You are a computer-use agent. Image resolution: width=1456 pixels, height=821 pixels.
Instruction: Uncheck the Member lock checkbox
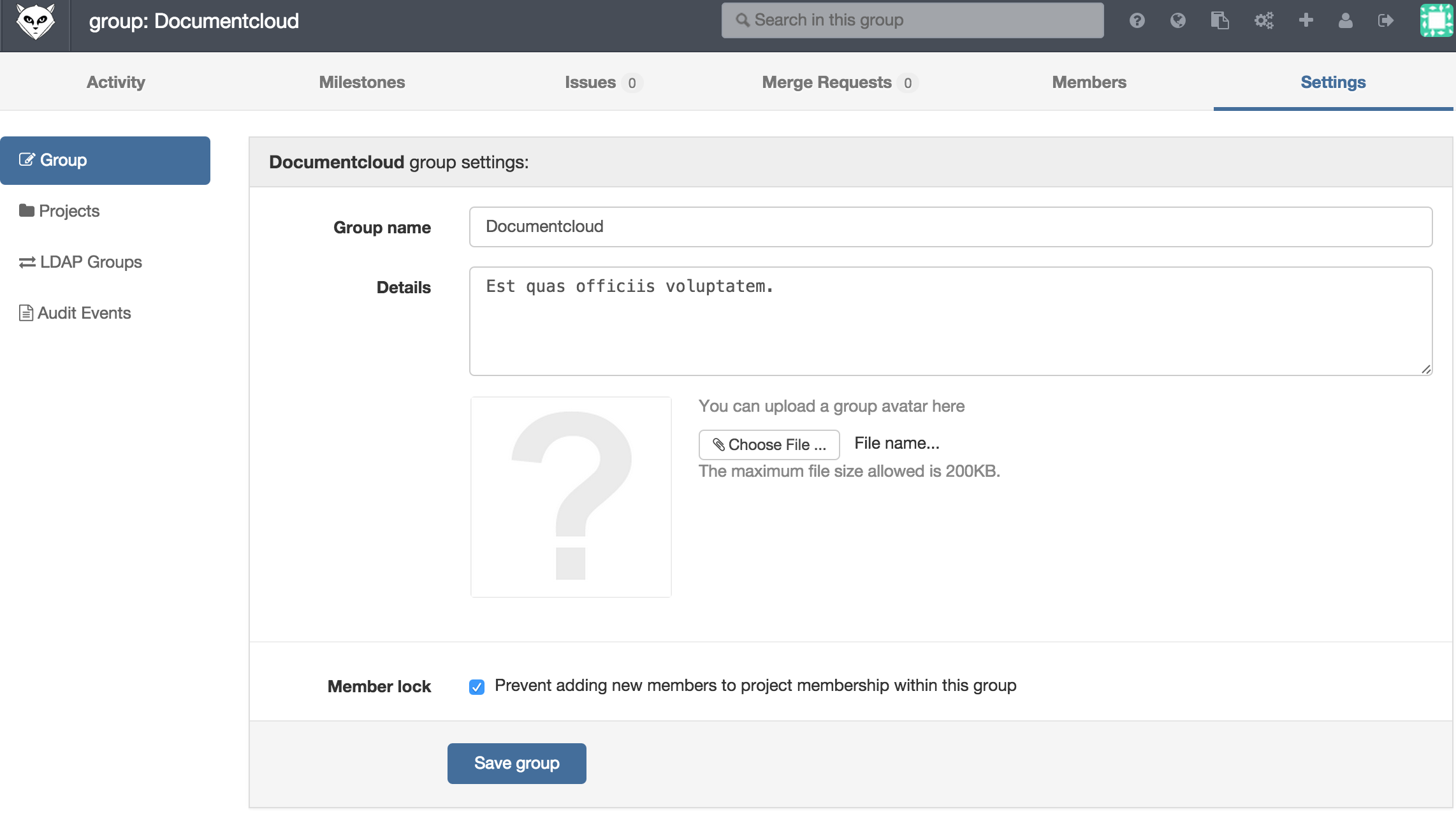point(476,687)
